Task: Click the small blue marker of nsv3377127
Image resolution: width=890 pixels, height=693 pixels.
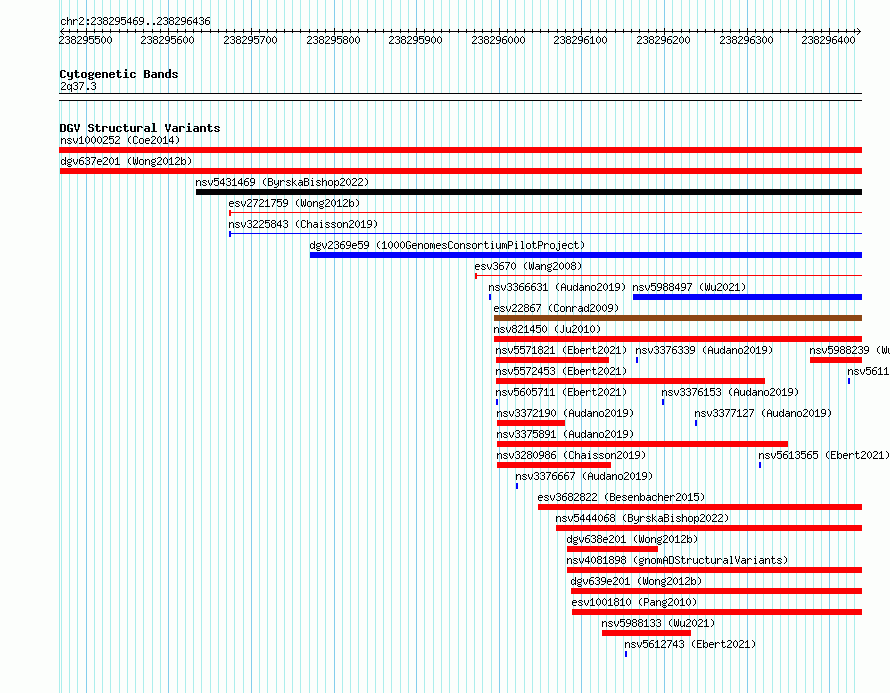Action: (x=696, y=423)
